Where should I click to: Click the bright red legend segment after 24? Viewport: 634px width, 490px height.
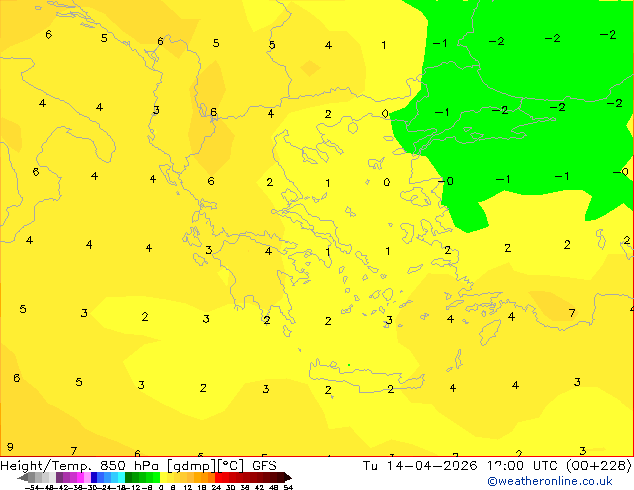point(218,477)
